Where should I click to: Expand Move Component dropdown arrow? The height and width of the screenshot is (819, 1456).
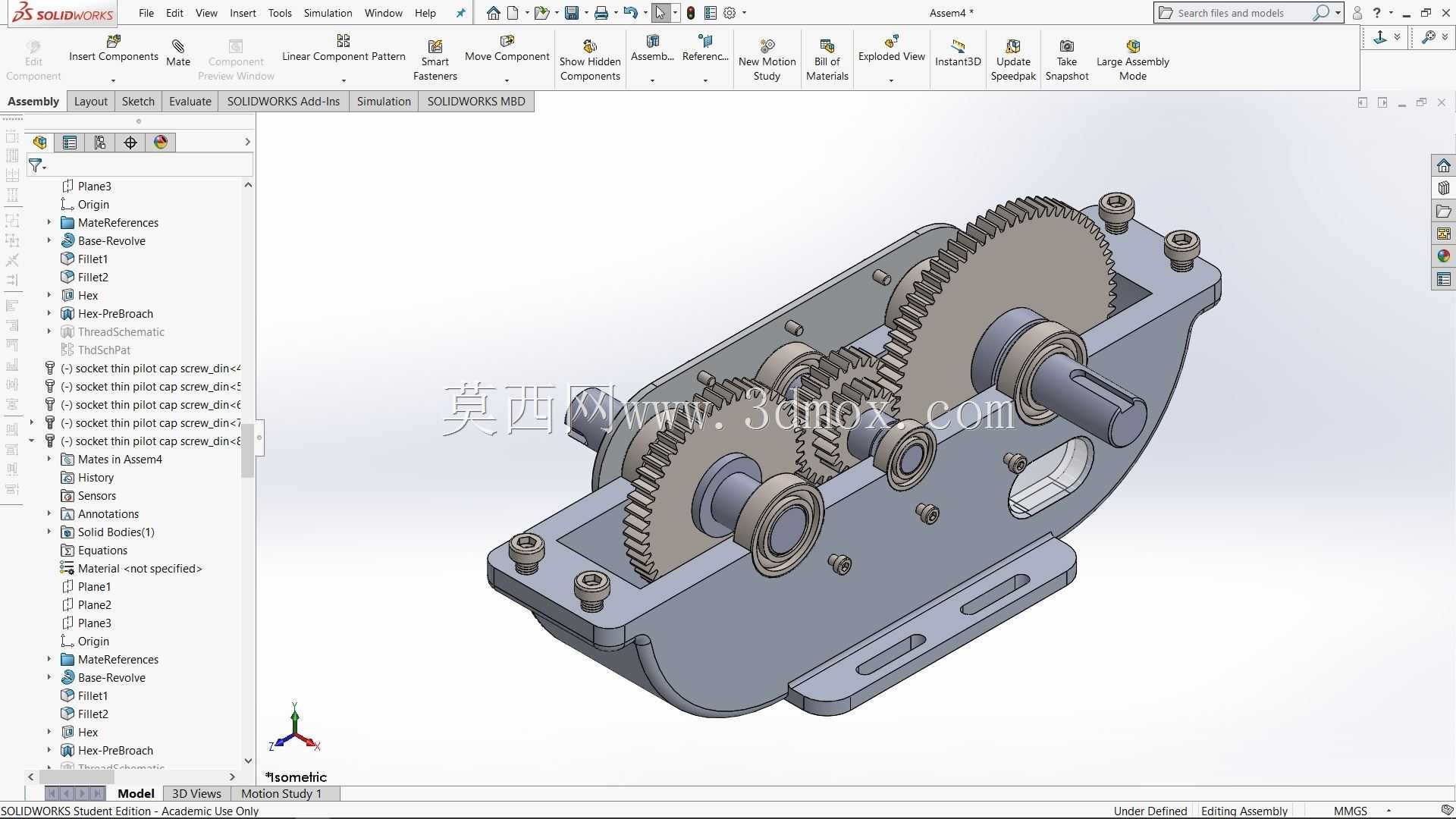point(507,80)
